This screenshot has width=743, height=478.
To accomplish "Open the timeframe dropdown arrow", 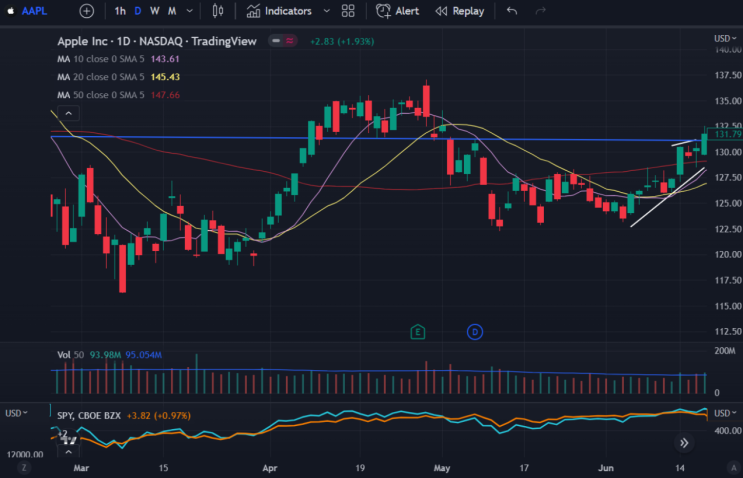I will [190, 11].
